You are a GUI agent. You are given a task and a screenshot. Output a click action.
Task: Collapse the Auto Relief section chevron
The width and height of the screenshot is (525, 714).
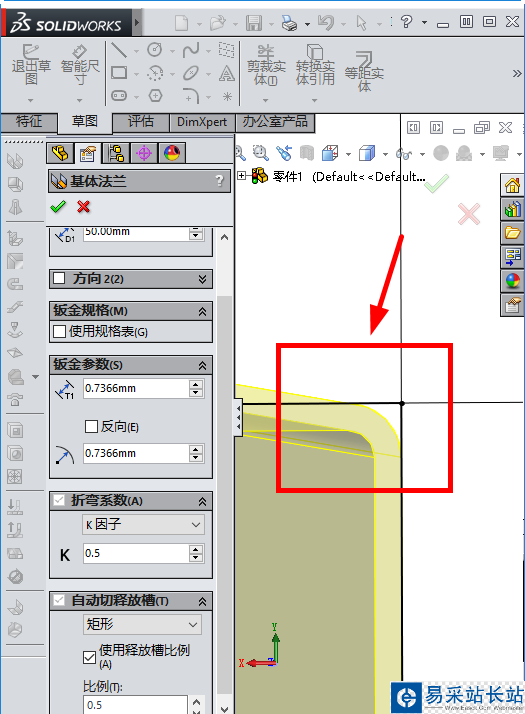203,602
